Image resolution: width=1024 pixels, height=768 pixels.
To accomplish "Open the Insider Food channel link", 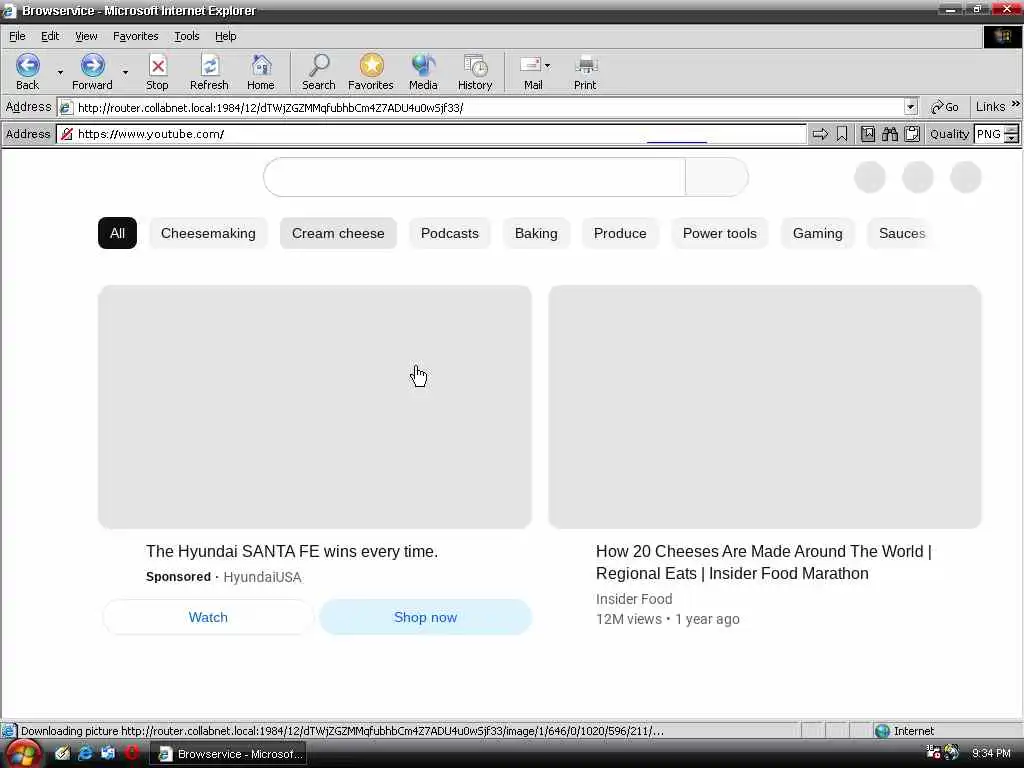I will 634,599.
